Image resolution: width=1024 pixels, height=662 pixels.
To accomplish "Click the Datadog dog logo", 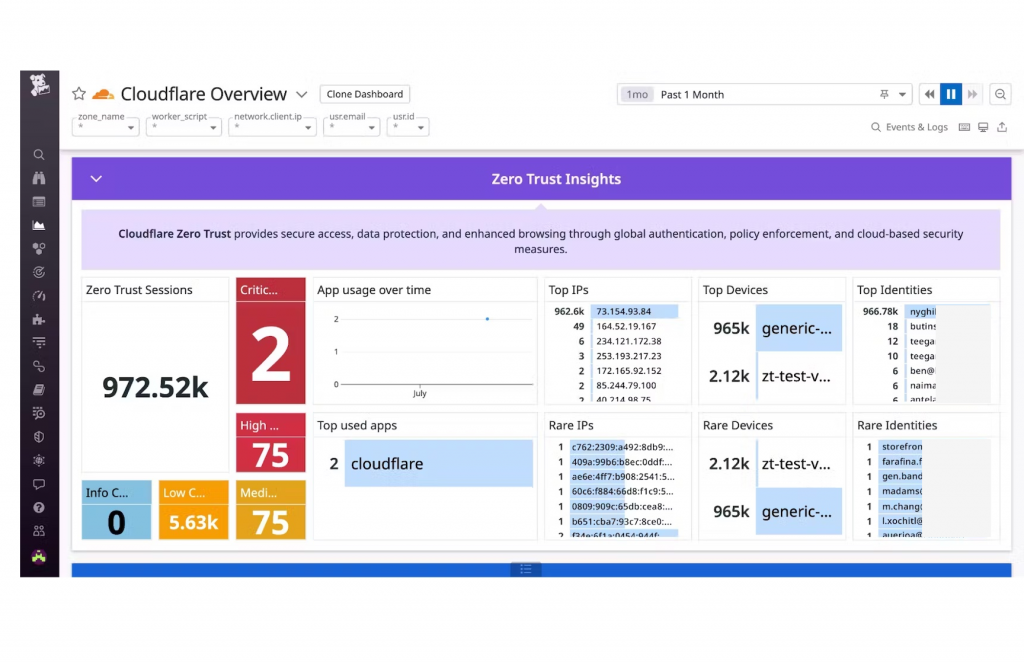I will [39, 85].
